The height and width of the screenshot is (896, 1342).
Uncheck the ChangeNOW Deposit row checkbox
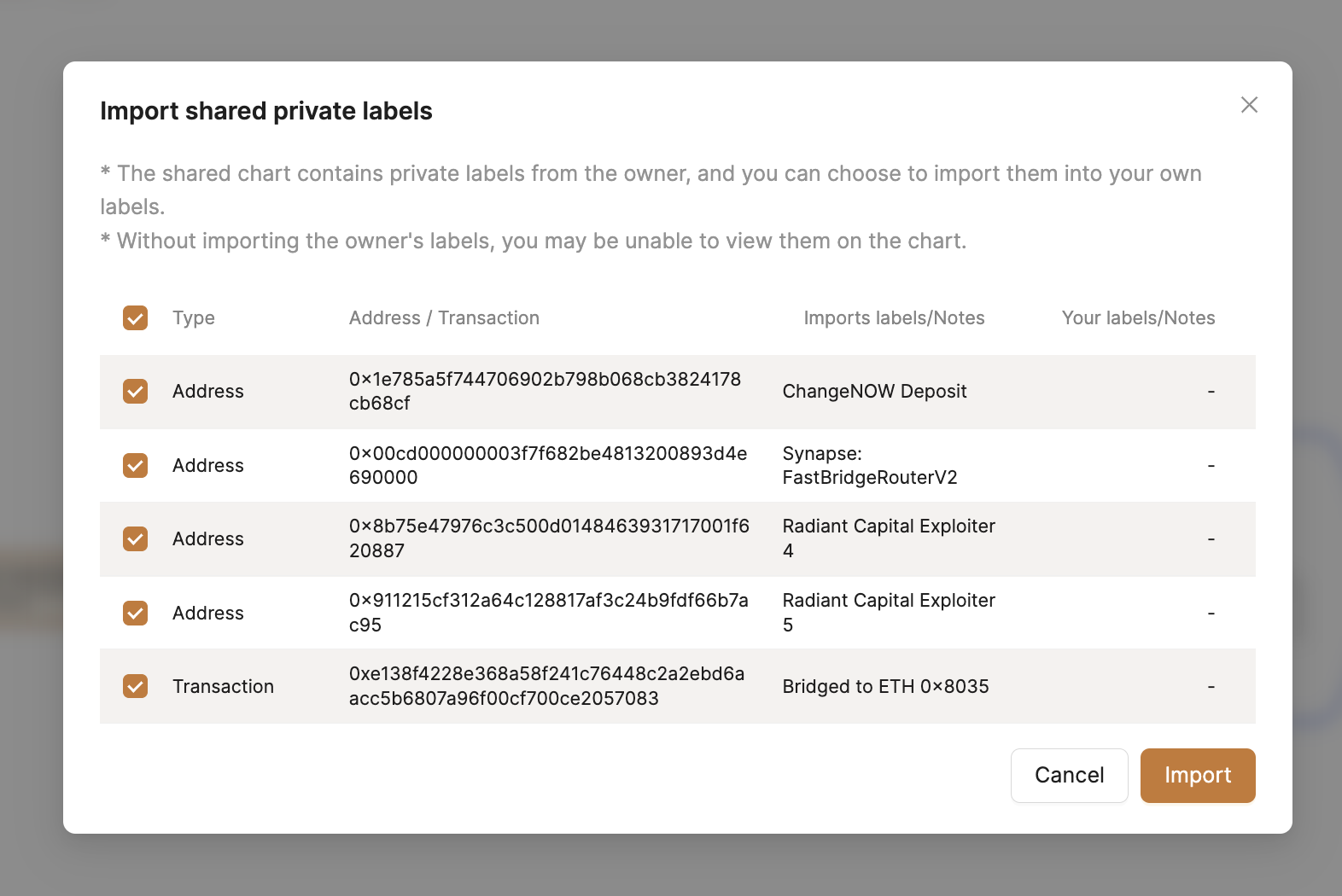coord(136,392)
